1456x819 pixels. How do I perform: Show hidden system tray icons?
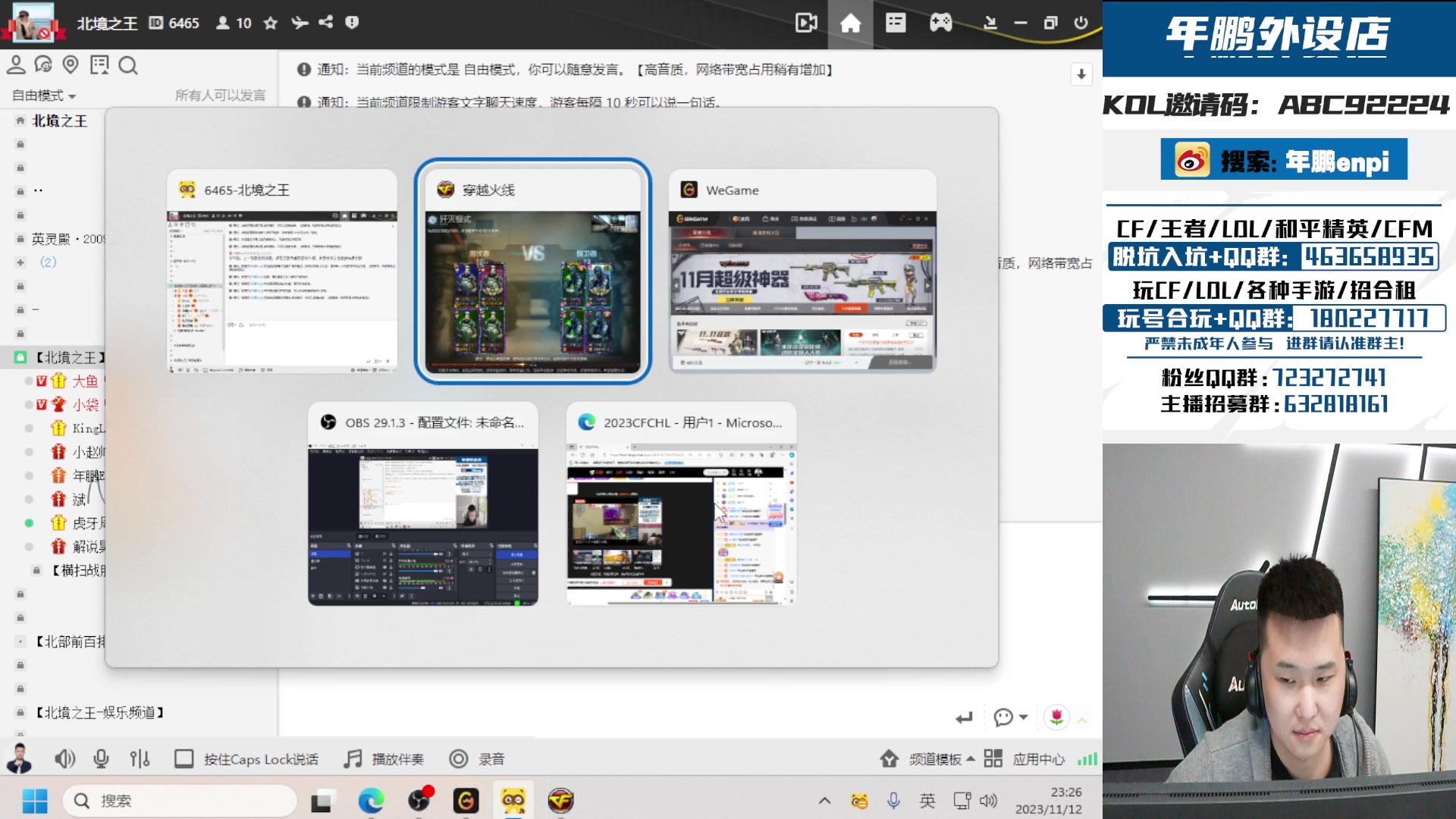click(825, 801)
